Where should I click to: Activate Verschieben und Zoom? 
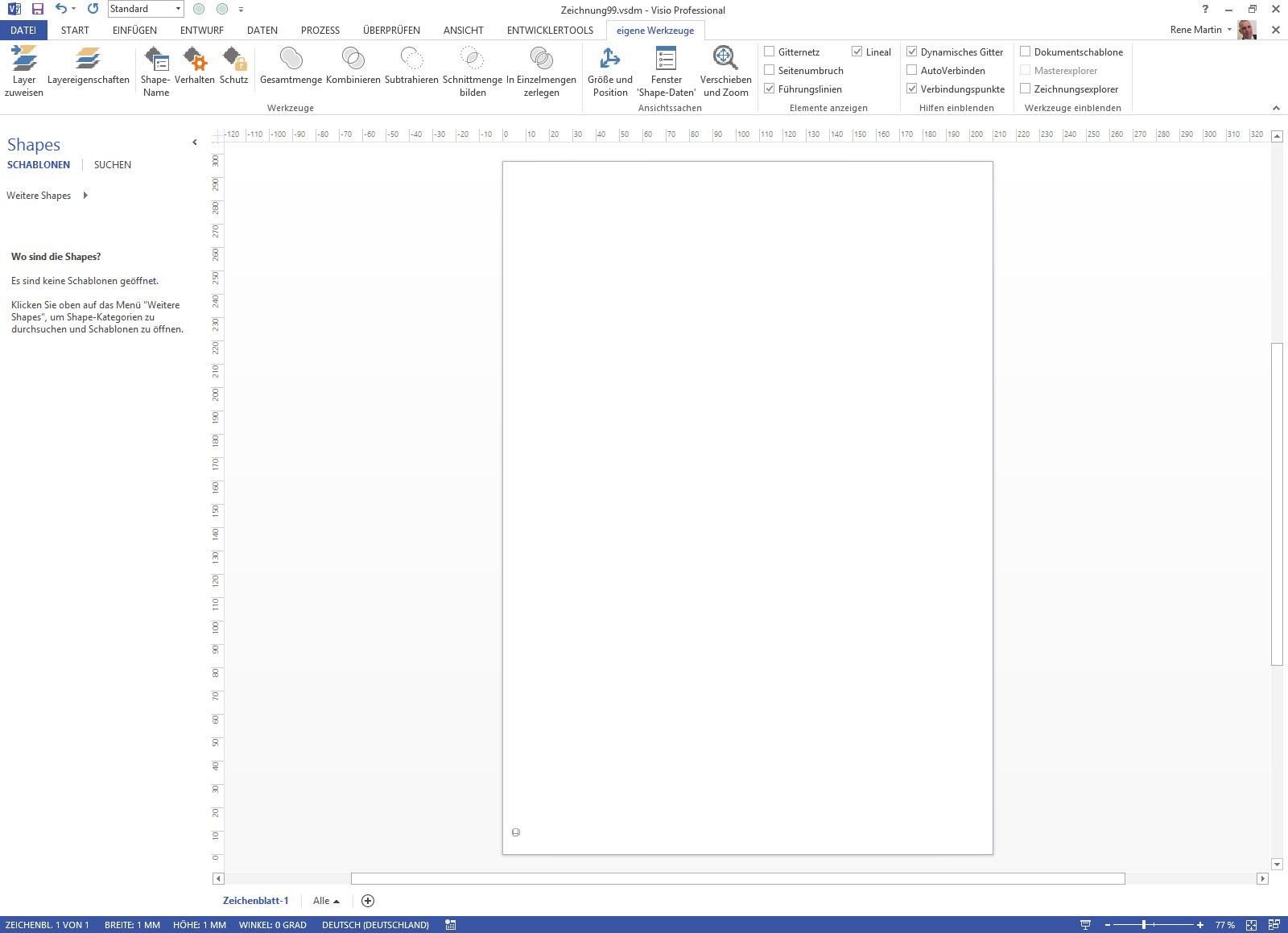coord(724,68)
